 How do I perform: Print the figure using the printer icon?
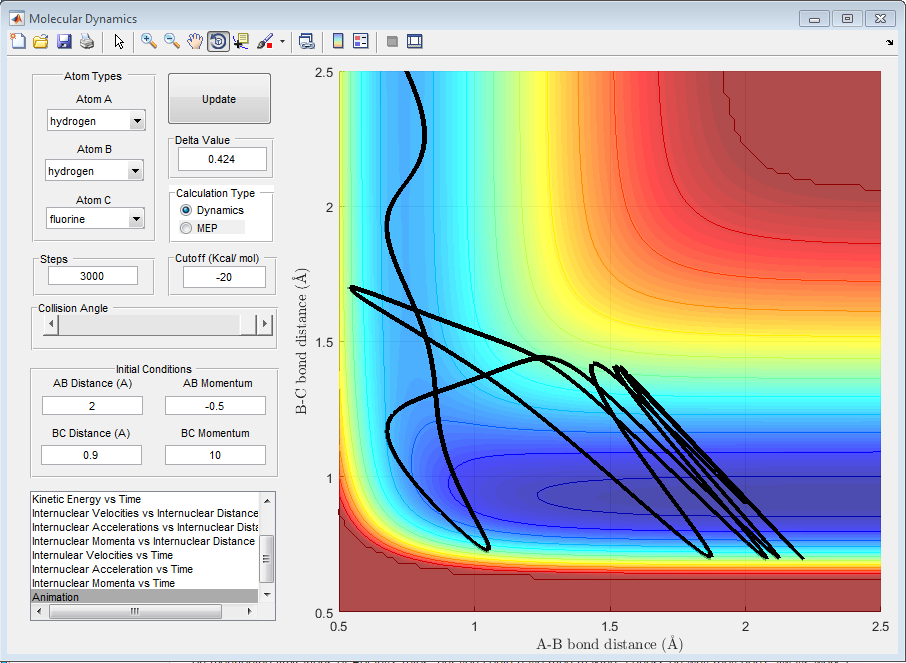[x=87, y=42]
